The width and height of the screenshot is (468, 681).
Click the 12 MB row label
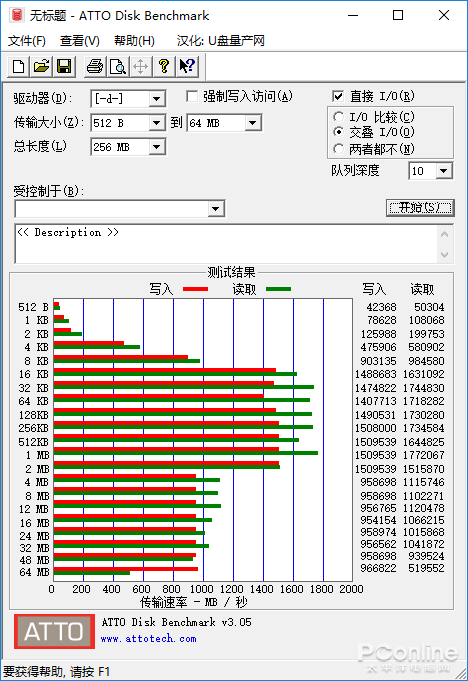tap(33, 509)
